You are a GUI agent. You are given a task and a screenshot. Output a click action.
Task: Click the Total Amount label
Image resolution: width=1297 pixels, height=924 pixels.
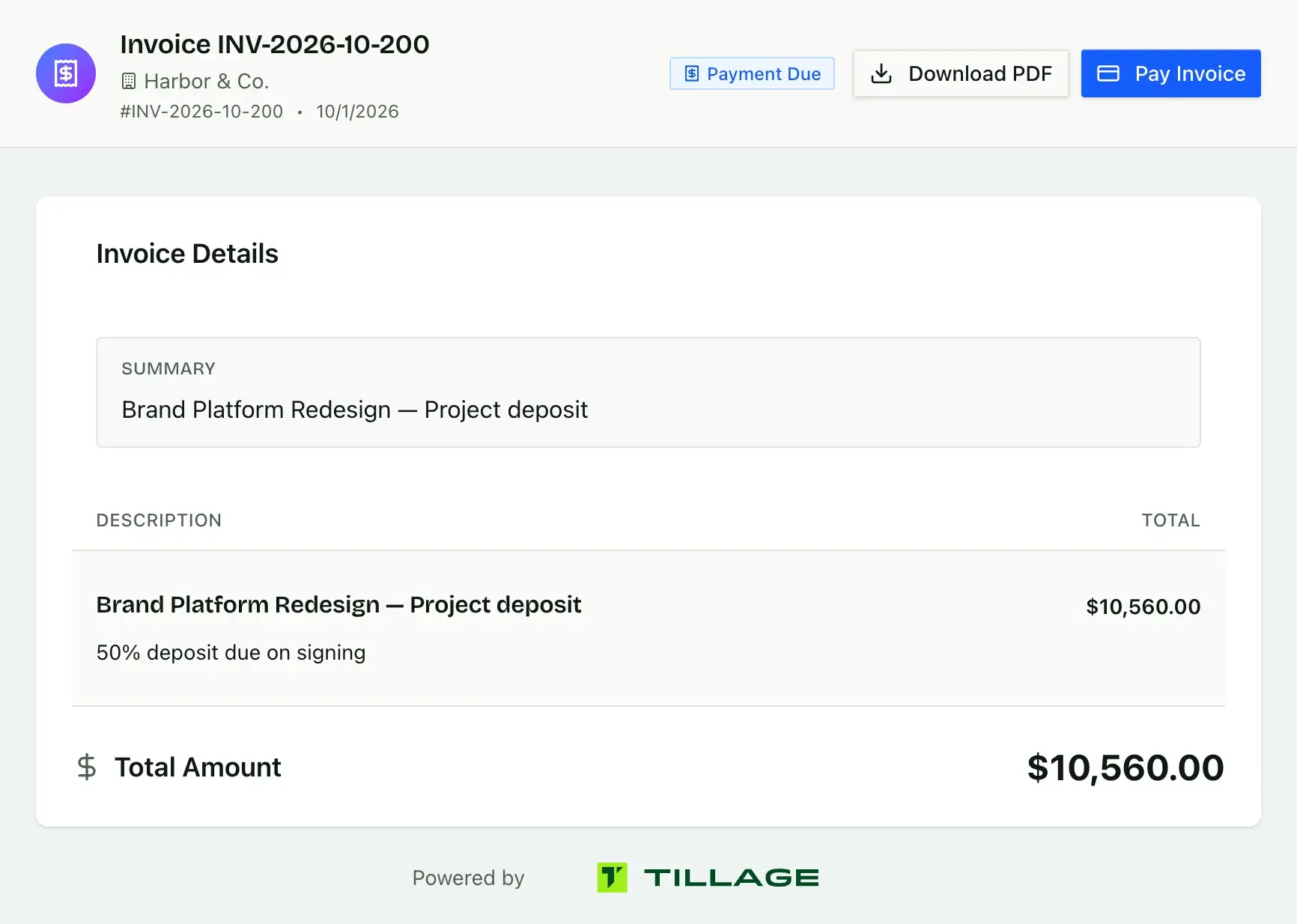click(198, 767)
